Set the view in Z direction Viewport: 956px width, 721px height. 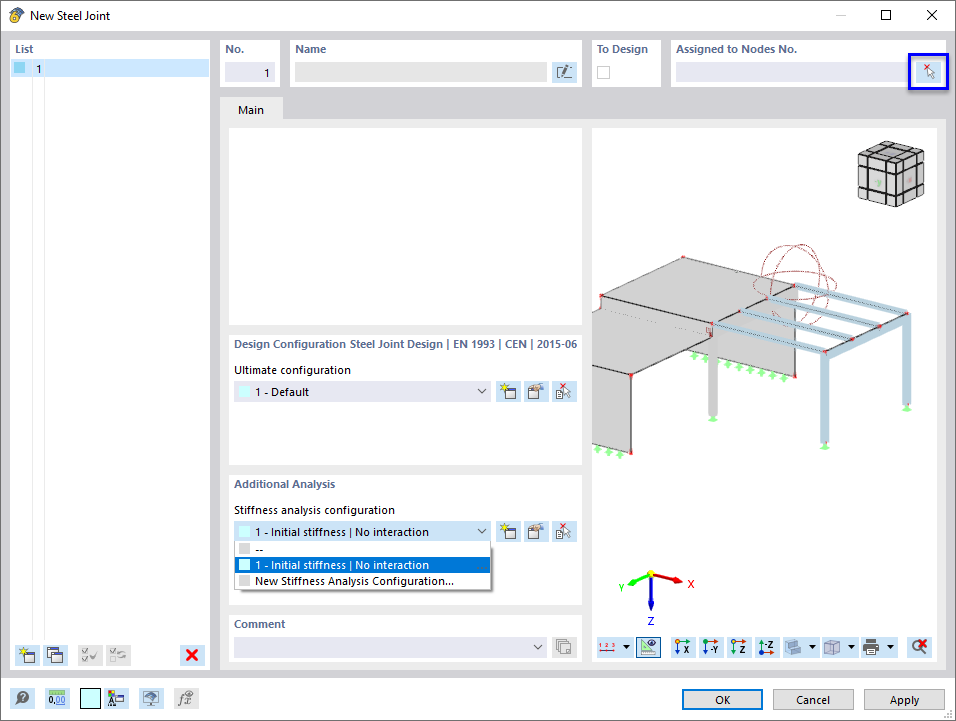tap(738, 647)
